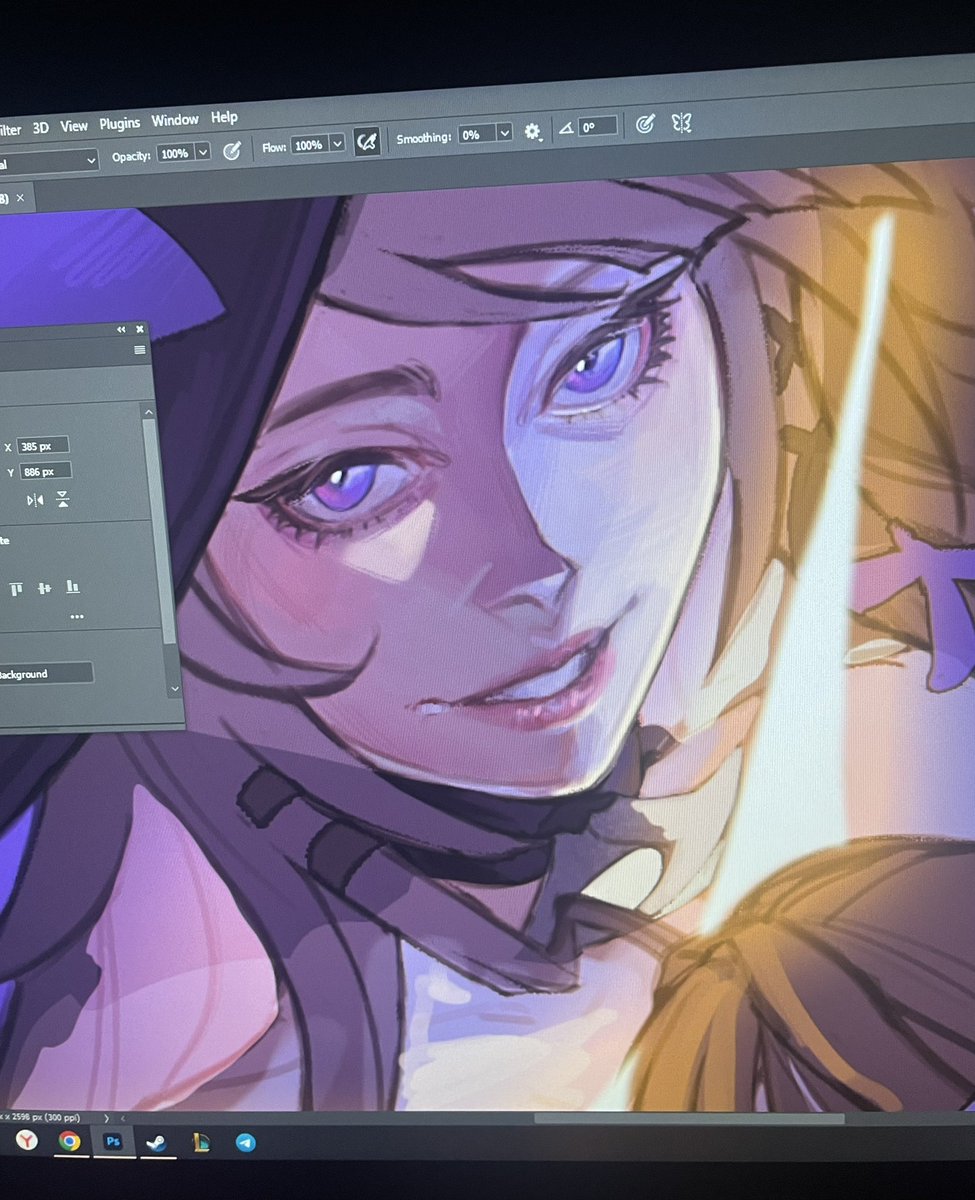Click the Flow 100% field
Screen dimensions: 975x1200
tap(309, 145)
